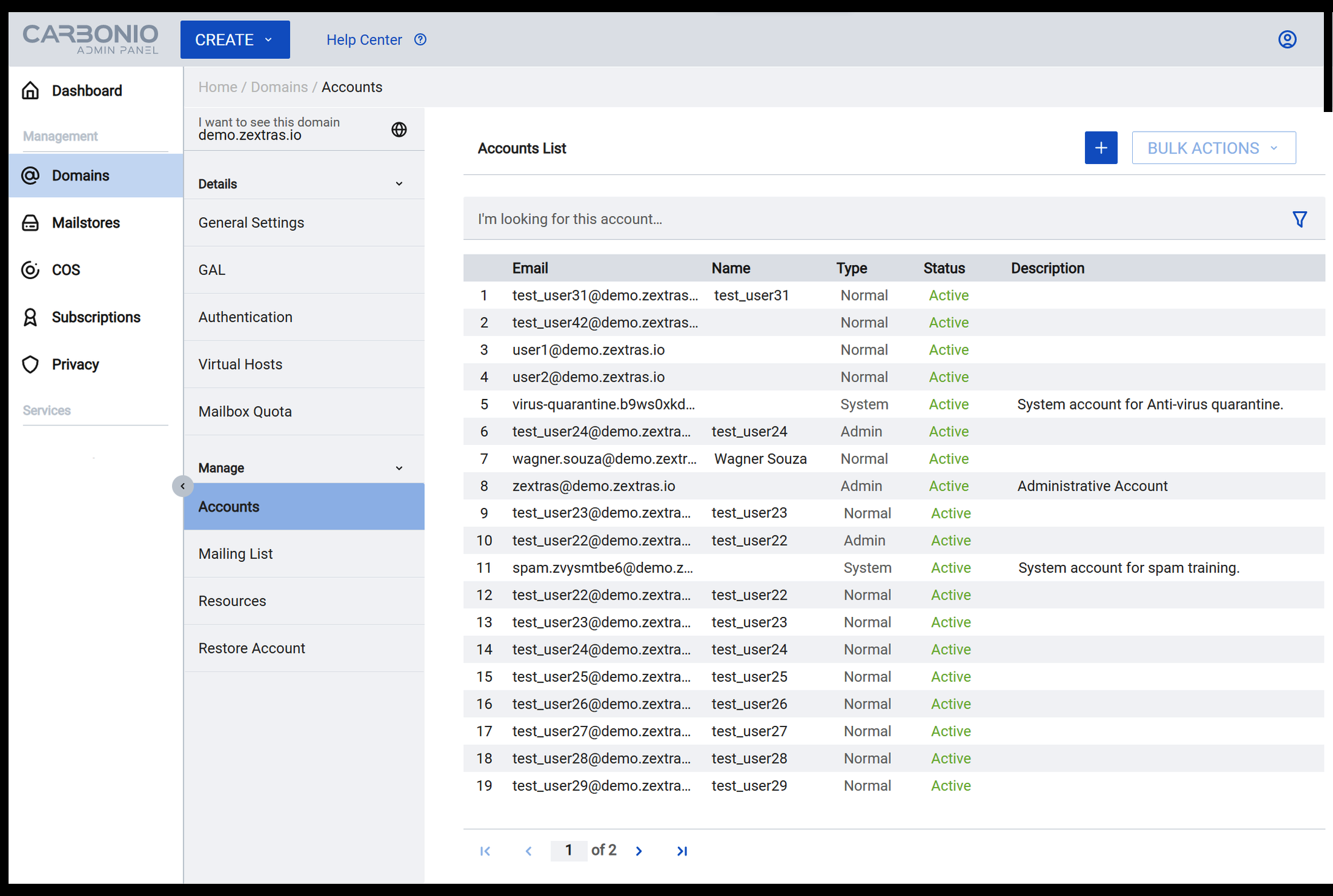The width and height of the screenshot is (1333, 896).
Task: Collapse the Details section
Action: pyautogui.click(x=399, y=184)
